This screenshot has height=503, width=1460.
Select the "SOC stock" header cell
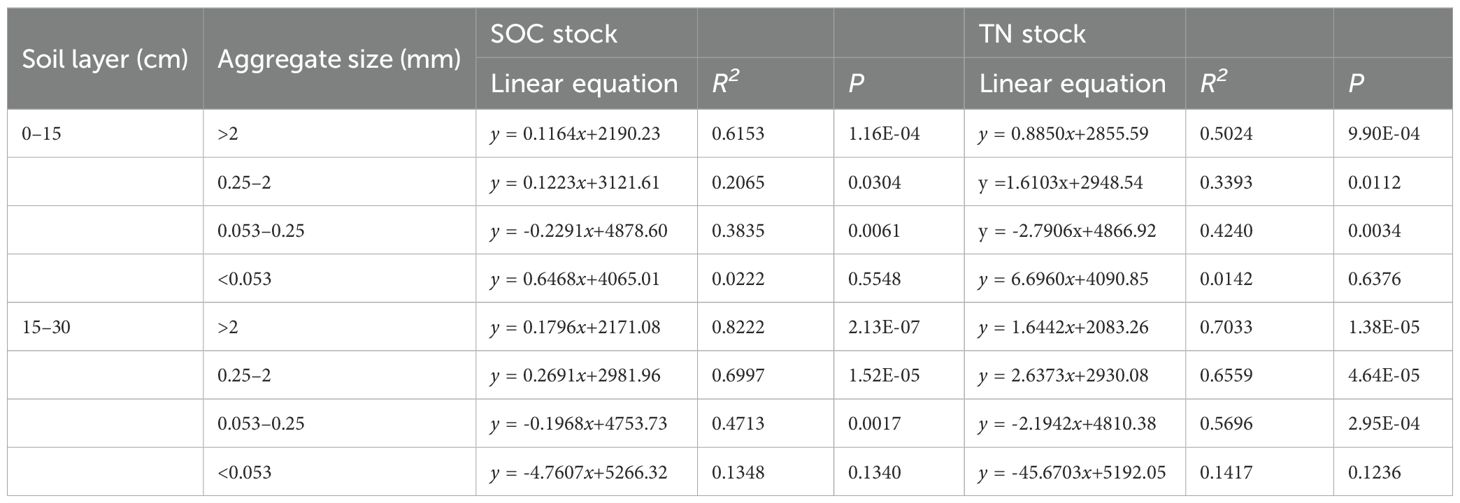click(x=554, y=34)
